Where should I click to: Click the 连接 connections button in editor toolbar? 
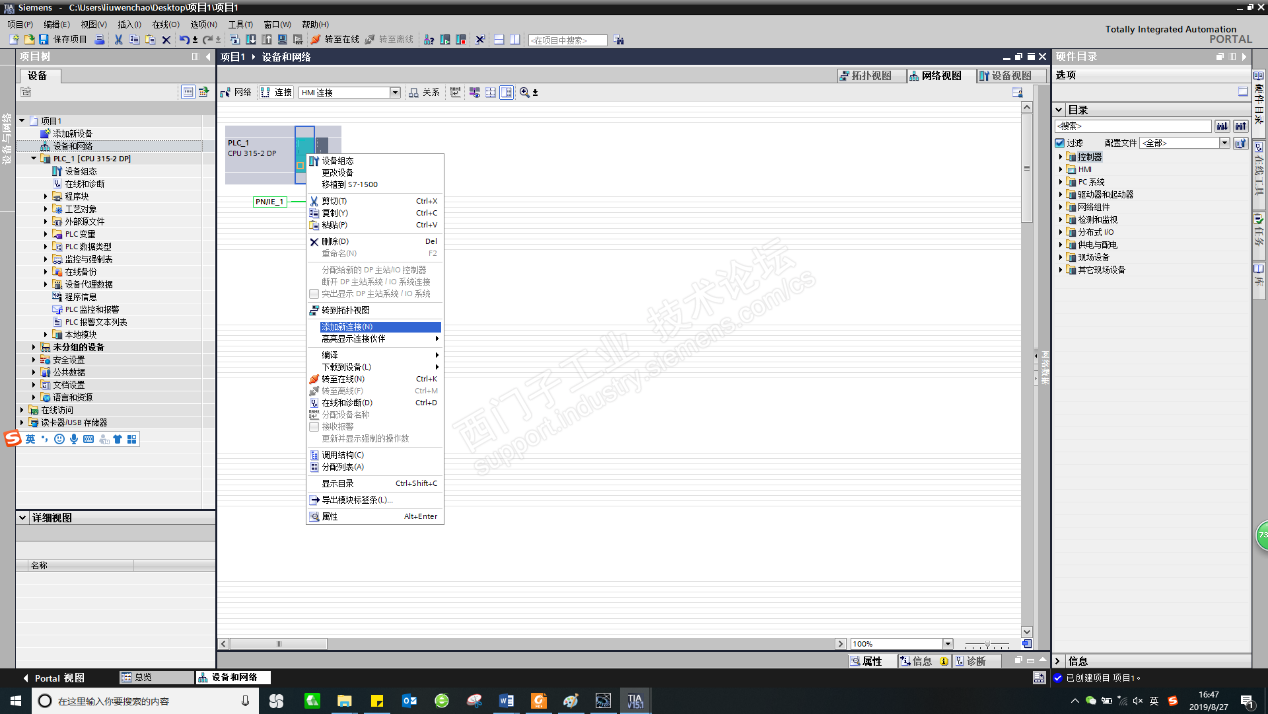pyautogui.click(x=276, y=92)
